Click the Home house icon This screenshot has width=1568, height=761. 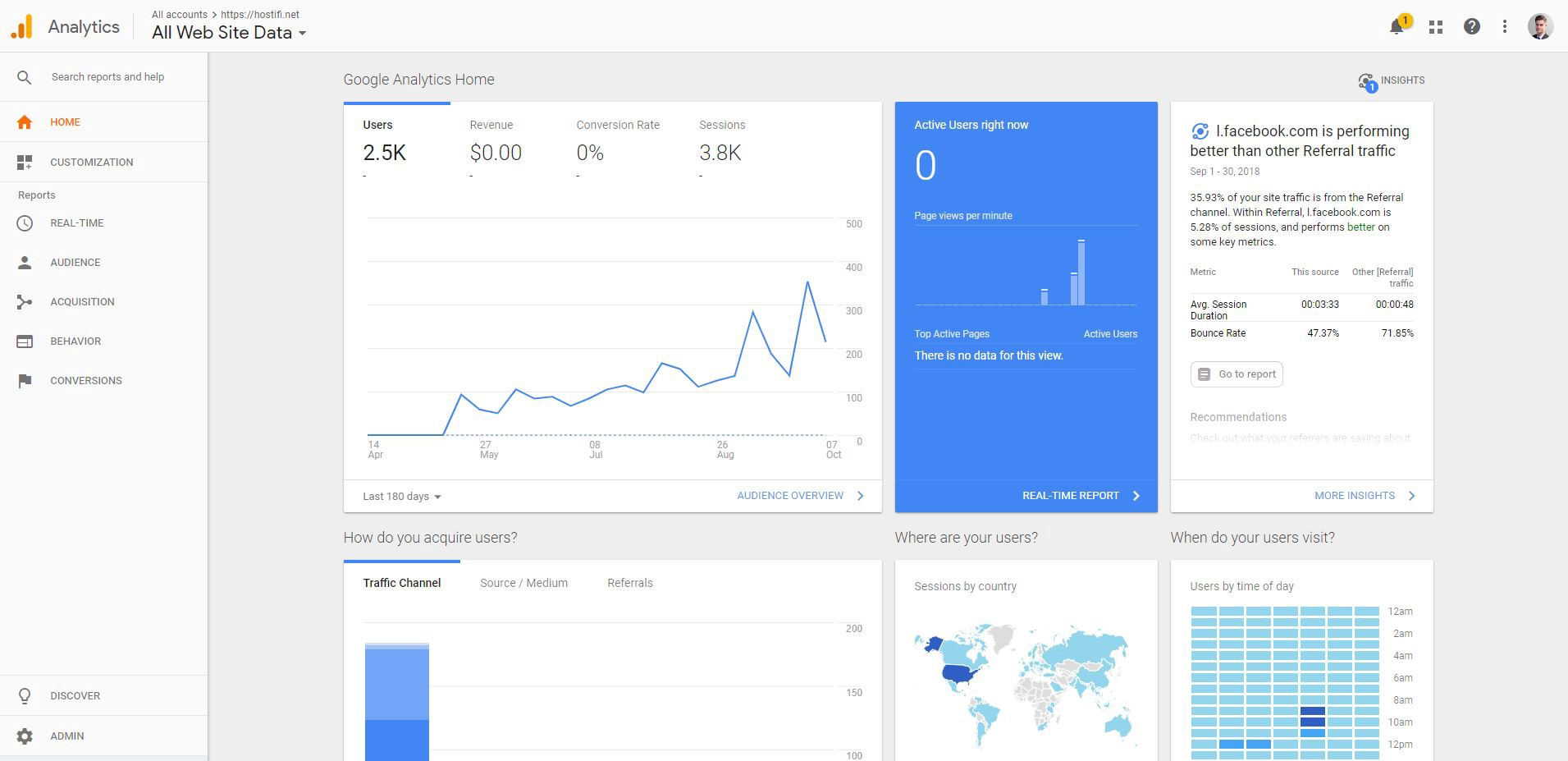tap(25, 122)
